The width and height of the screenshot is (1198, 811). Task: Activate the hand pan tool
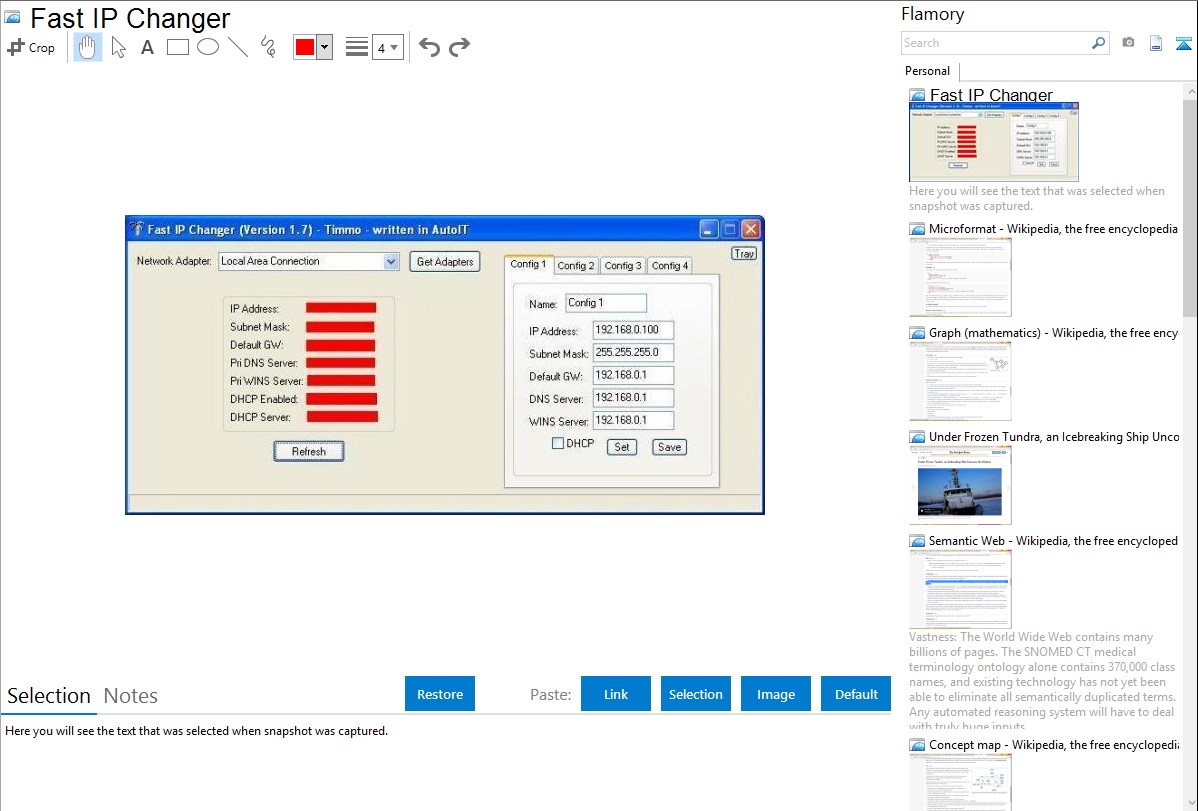coord(87,47)
